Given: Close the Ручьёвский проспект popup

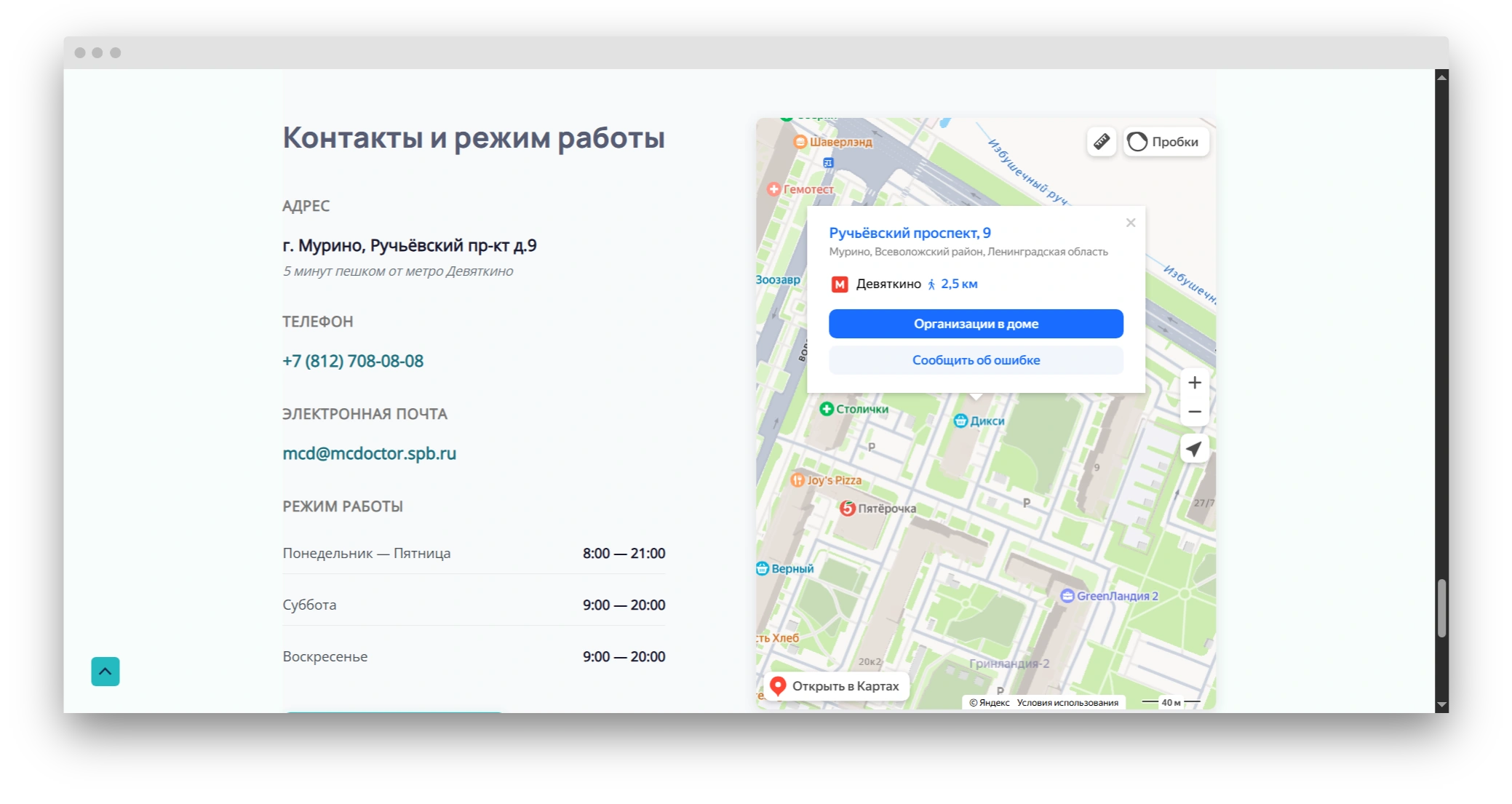Looking at the screenshot, I should coord(1131,223).
